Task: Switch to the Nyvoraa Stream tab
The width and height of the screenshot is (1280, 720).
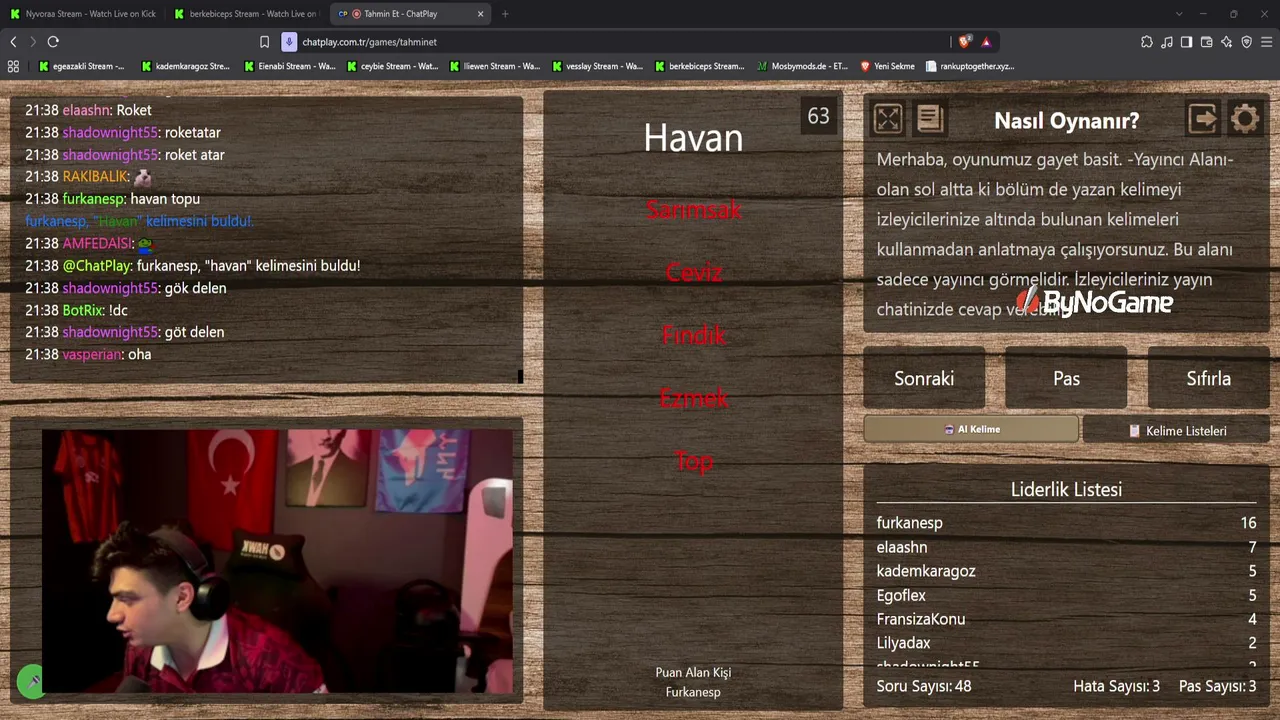Action: pyautogui.click(x=83, y=14)
